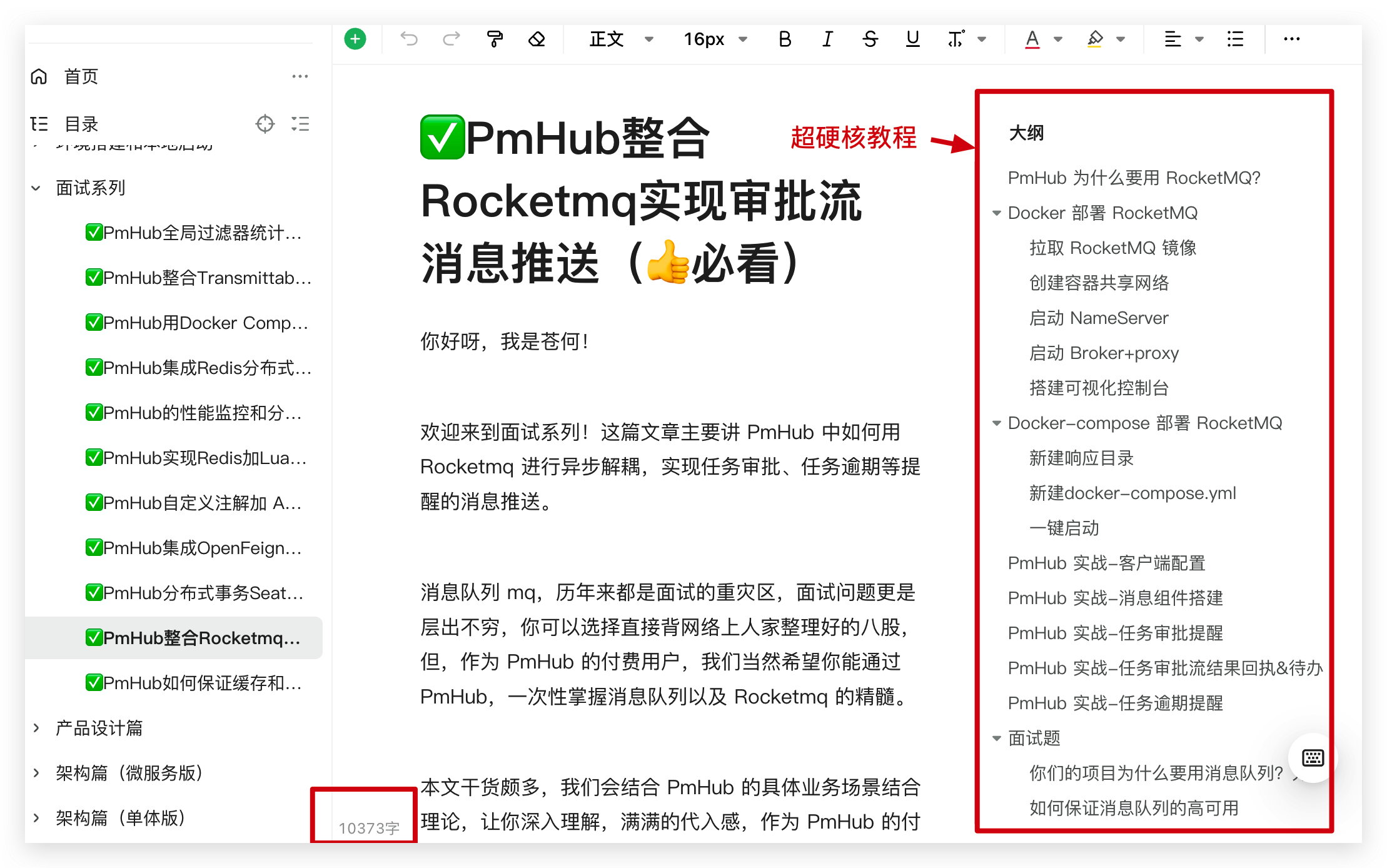Image resolution: width=1387 pixels, height=868 pixels.
Task: Open the 正文 paragraph style dropdown
Action: point(621,39)
